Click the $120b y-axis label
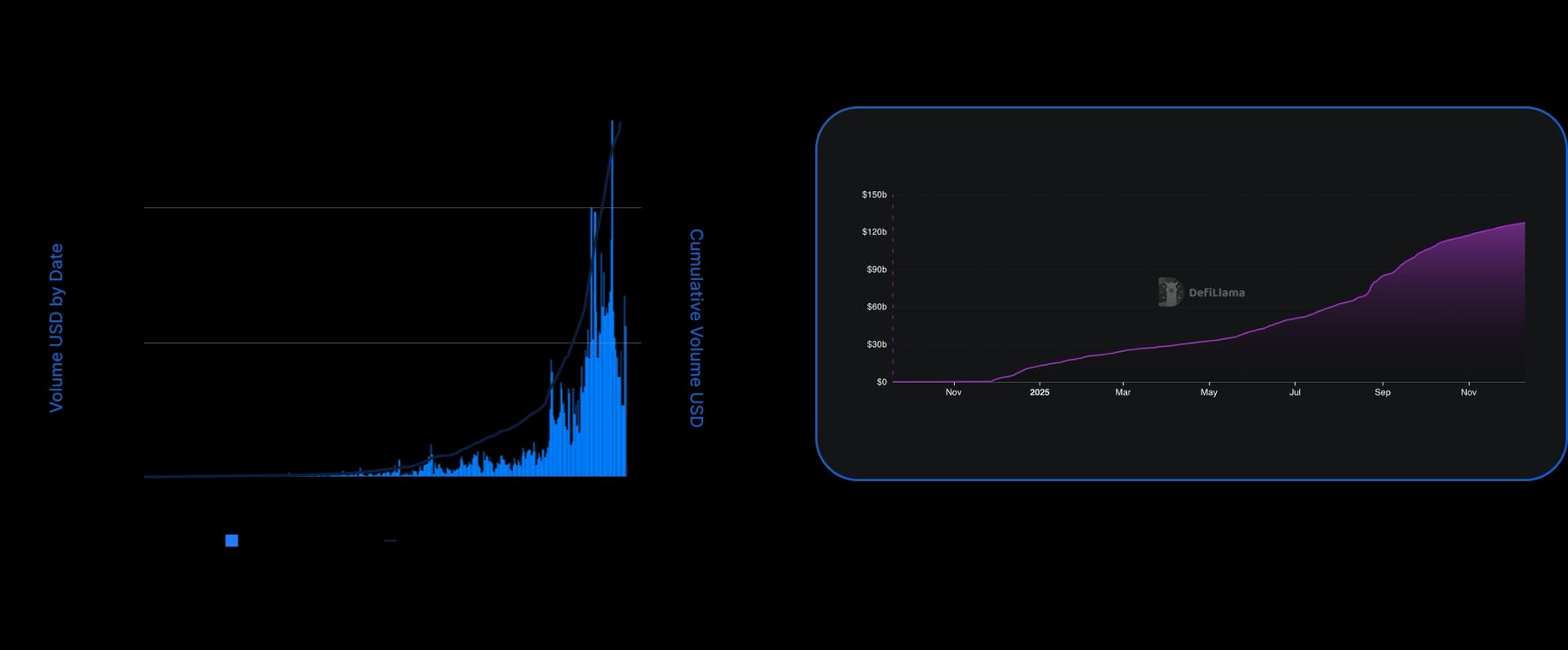 (x=874, y=232)
